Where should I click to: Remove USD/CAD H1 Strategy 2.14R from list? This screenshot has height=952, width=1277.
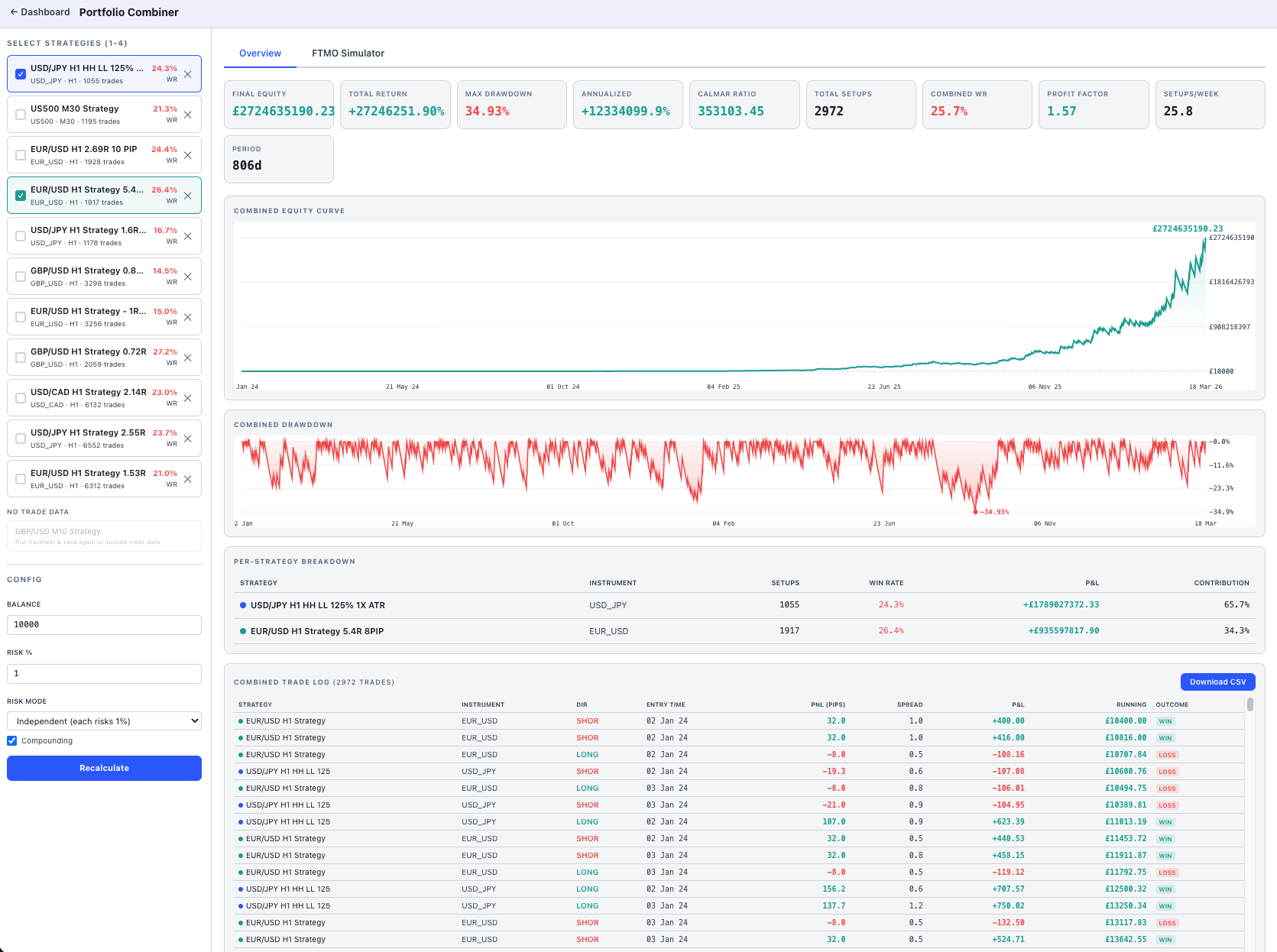point(188,397)
